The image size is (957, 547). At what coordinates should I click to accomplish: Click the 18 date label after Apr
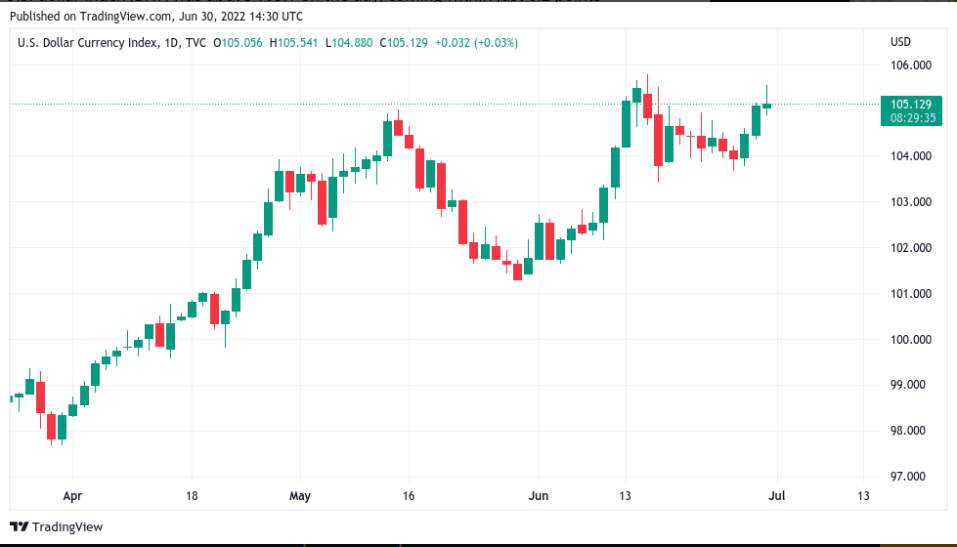(192, 496)
